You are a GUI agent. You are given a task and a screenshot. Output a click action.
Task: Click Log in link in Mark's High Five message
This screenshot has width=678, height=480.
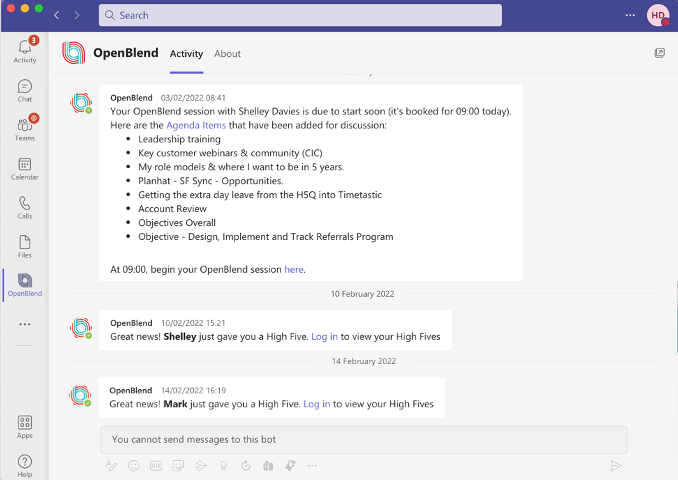(317, 404)
